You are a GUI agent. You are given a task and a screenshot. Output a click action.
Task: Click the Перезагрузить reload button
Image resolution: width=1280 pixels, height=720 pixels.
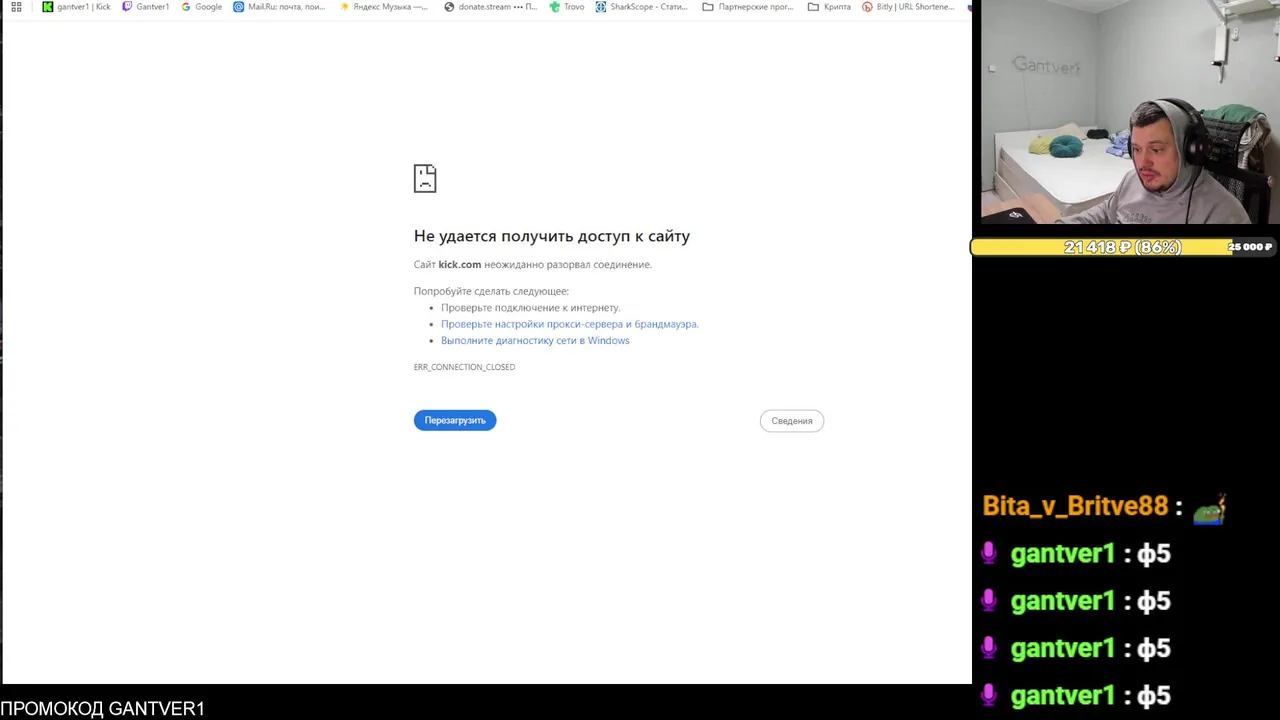pos(455,421)
